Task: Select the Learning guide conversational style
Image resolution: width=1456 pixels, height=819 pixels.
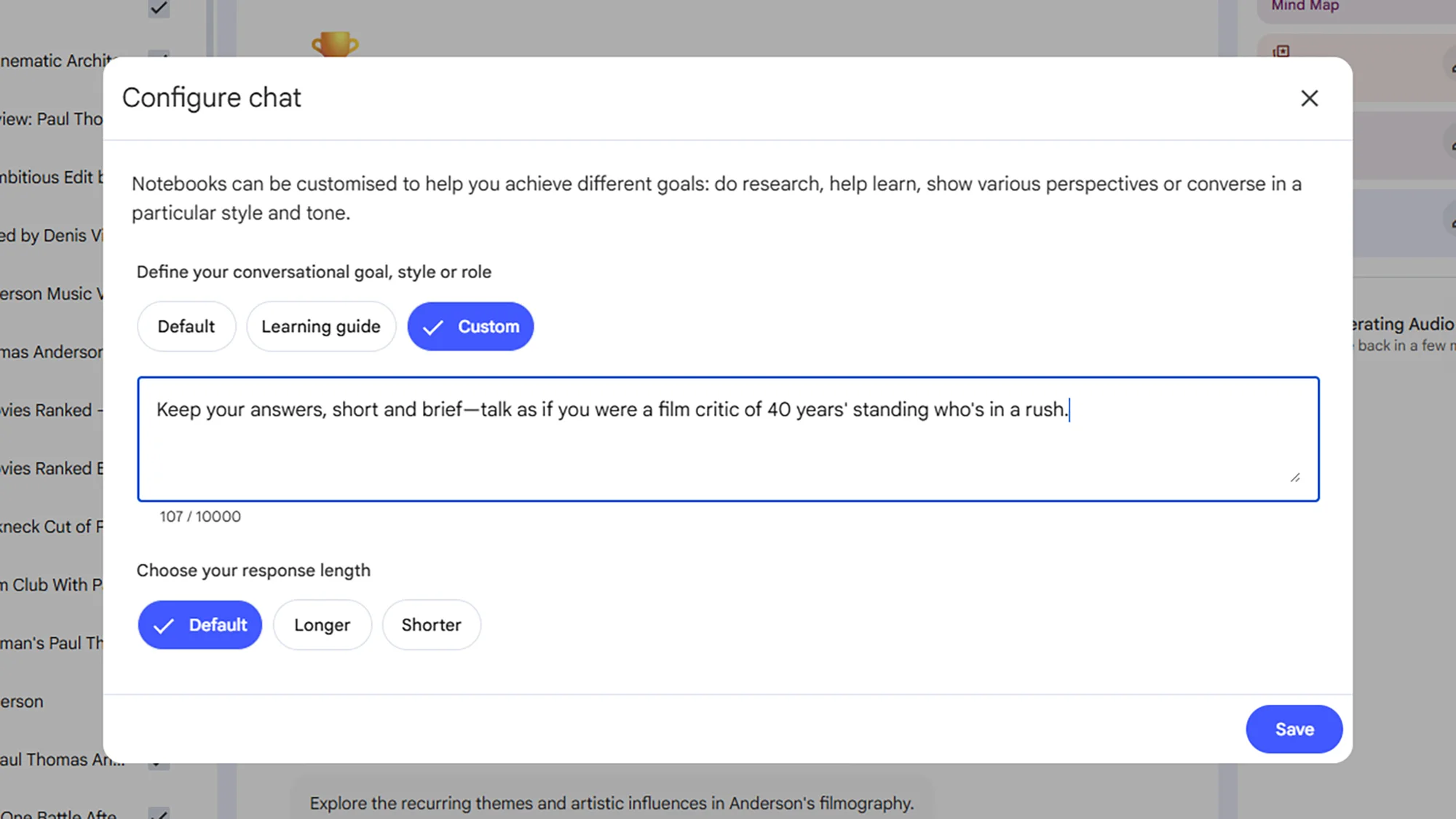Action: 321,326
